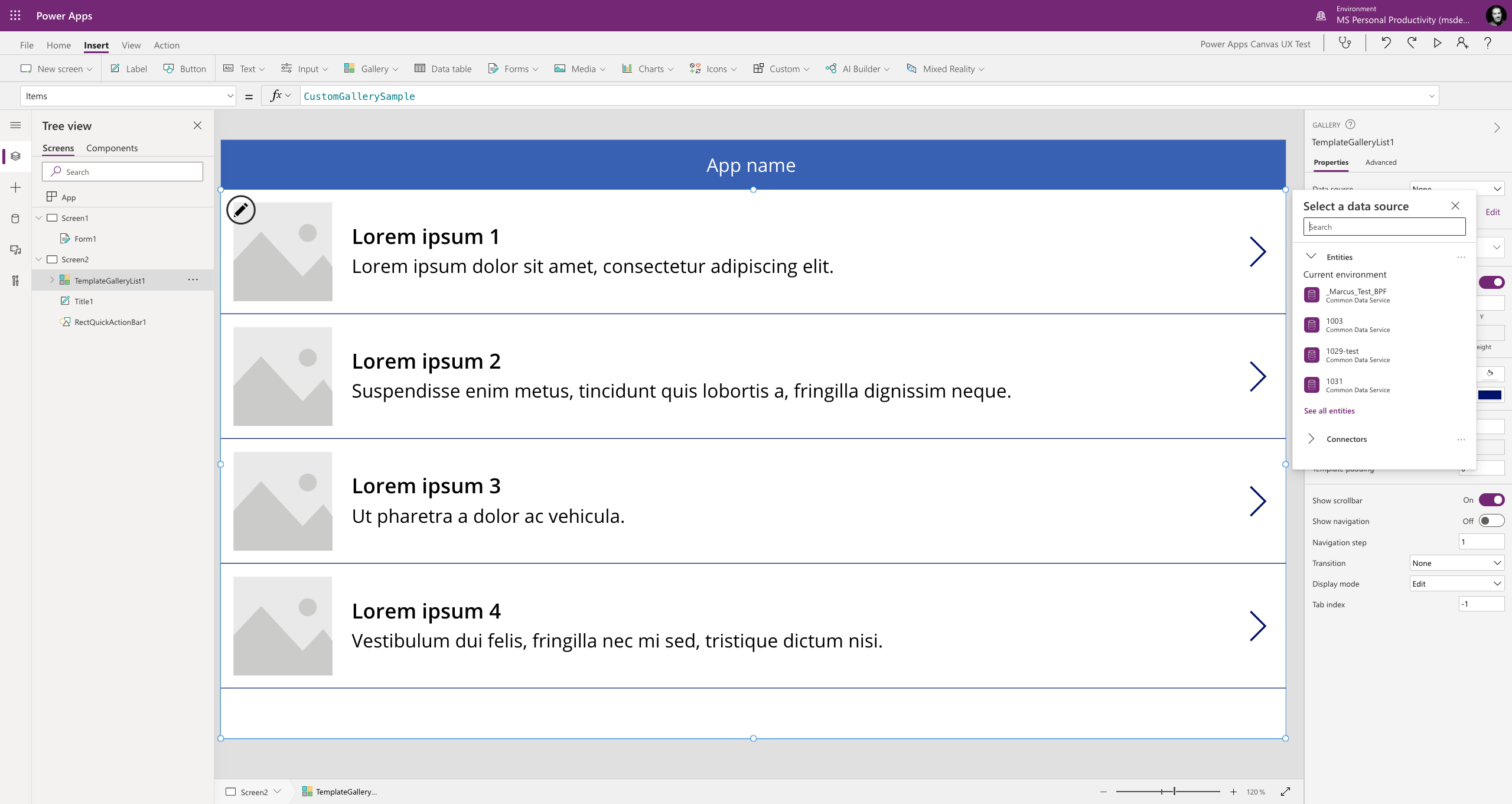Switch to the Components tab in Tree view
The width and height of the screenshot is (1512, 804).
(x=112, y=148)
